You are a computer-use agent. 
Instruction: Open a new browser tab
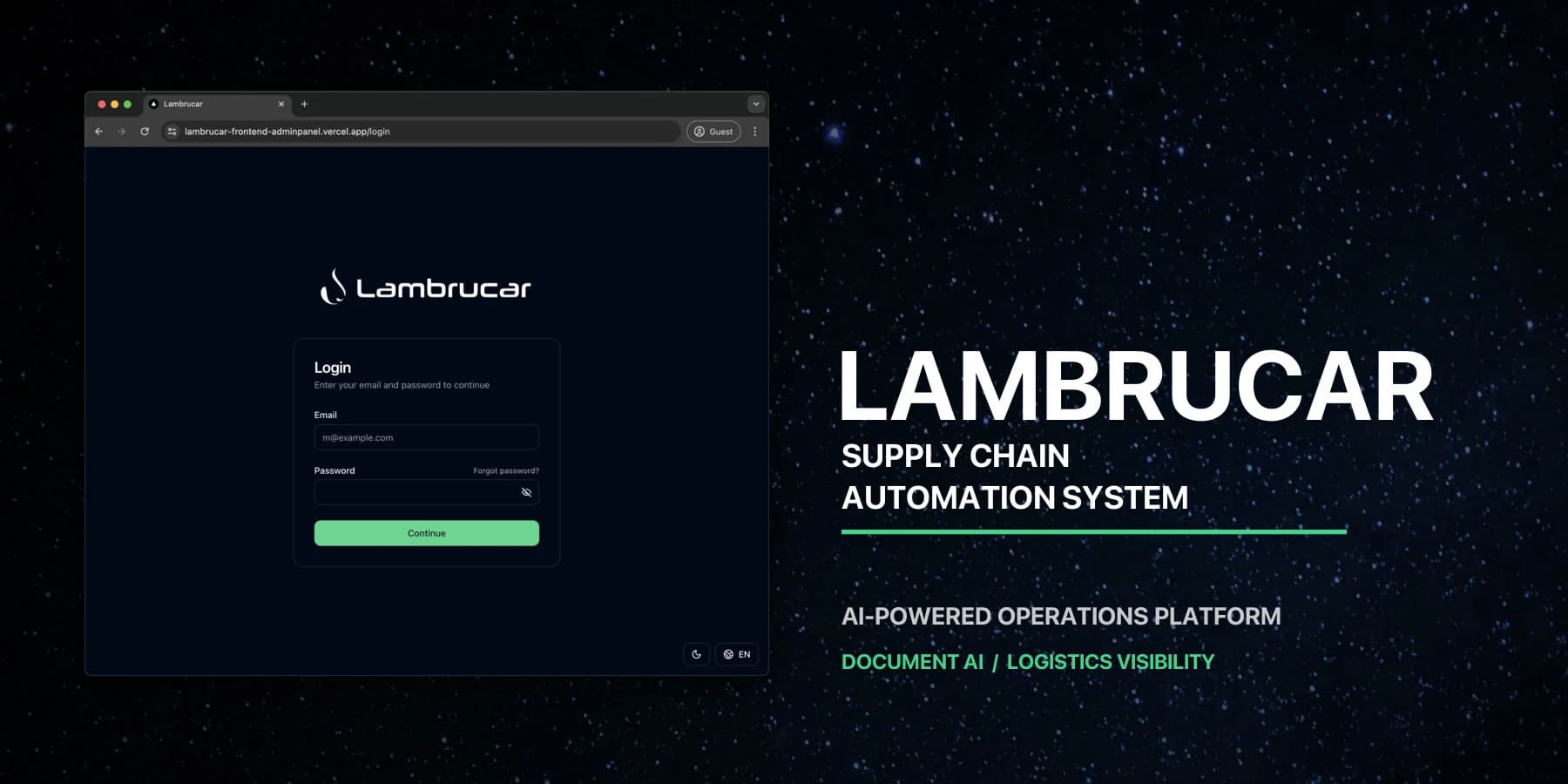pos(304,104)
